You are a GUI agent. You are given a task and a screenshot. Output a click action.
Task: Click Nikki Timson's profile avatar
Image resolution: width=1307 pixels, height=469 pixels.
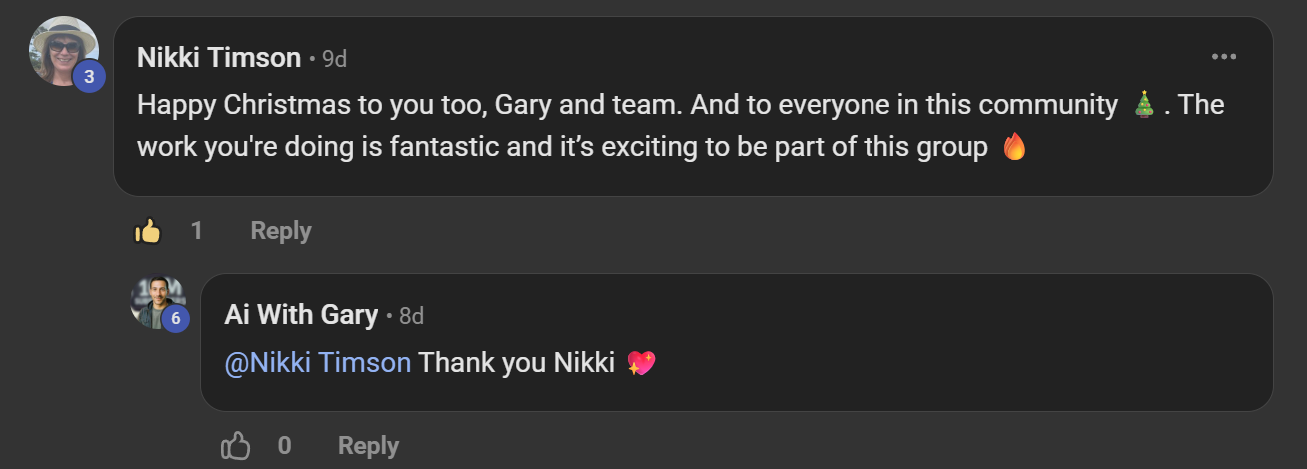pyautogui.click(x=64, y=49)
